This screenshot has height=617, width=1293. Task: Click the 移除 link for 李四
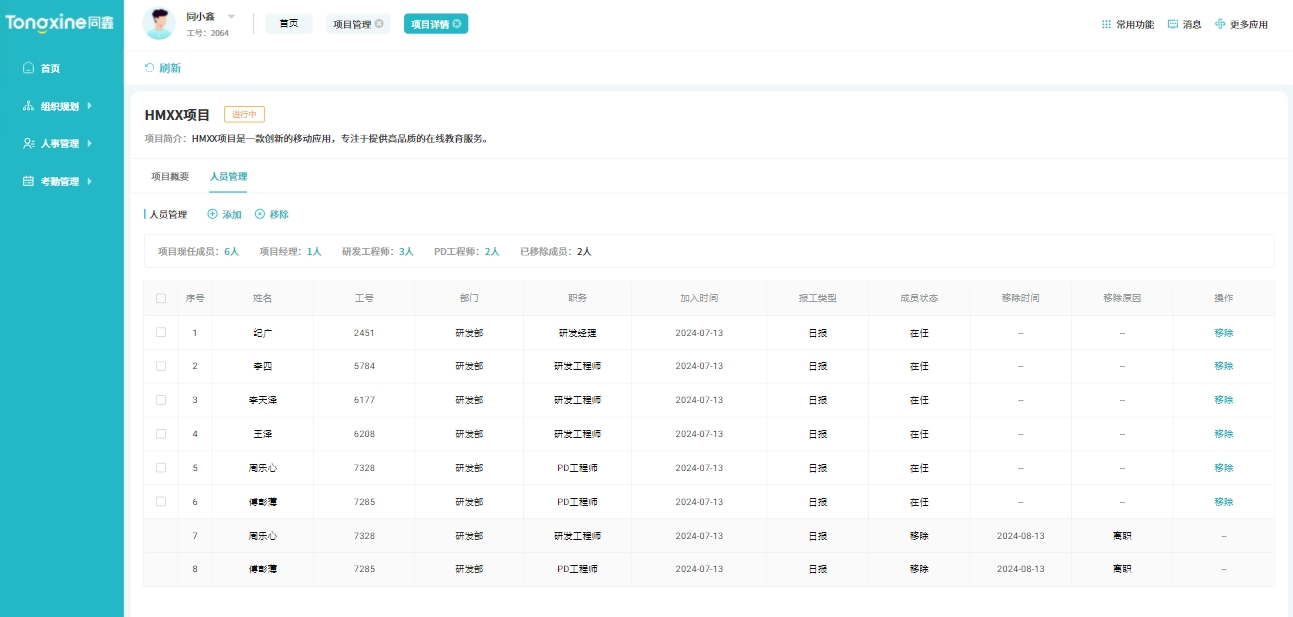[1222, 366]
